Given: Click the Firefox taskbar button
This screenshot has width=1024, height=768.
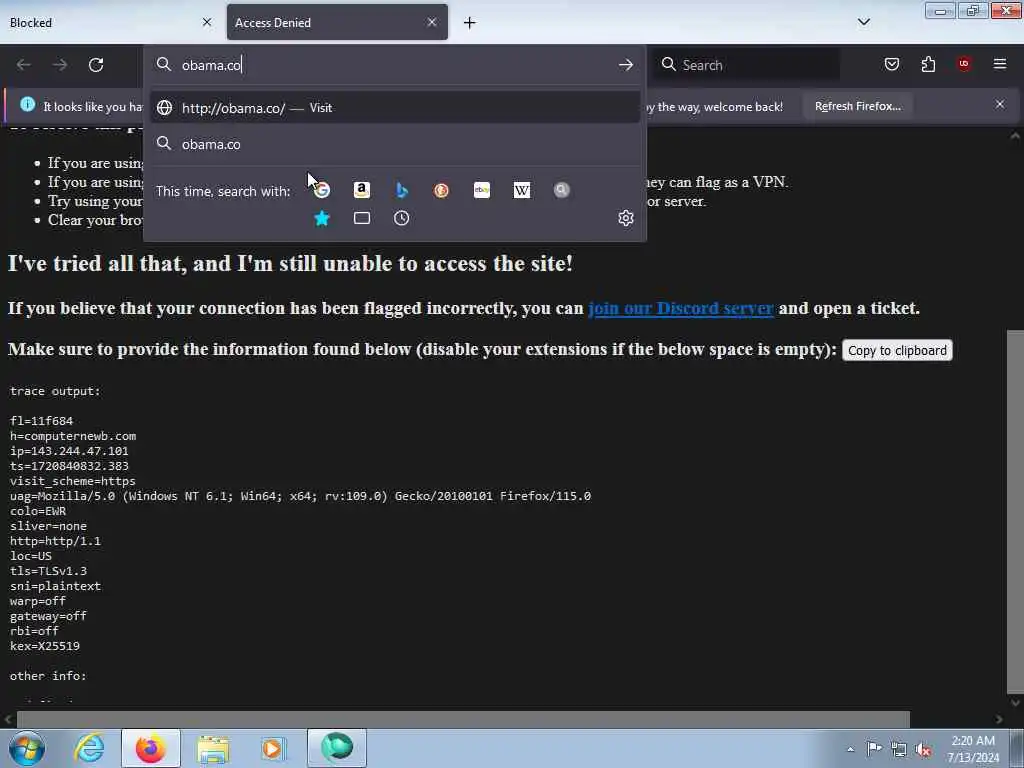Looking at the screenshot, I should pos(150,748).
